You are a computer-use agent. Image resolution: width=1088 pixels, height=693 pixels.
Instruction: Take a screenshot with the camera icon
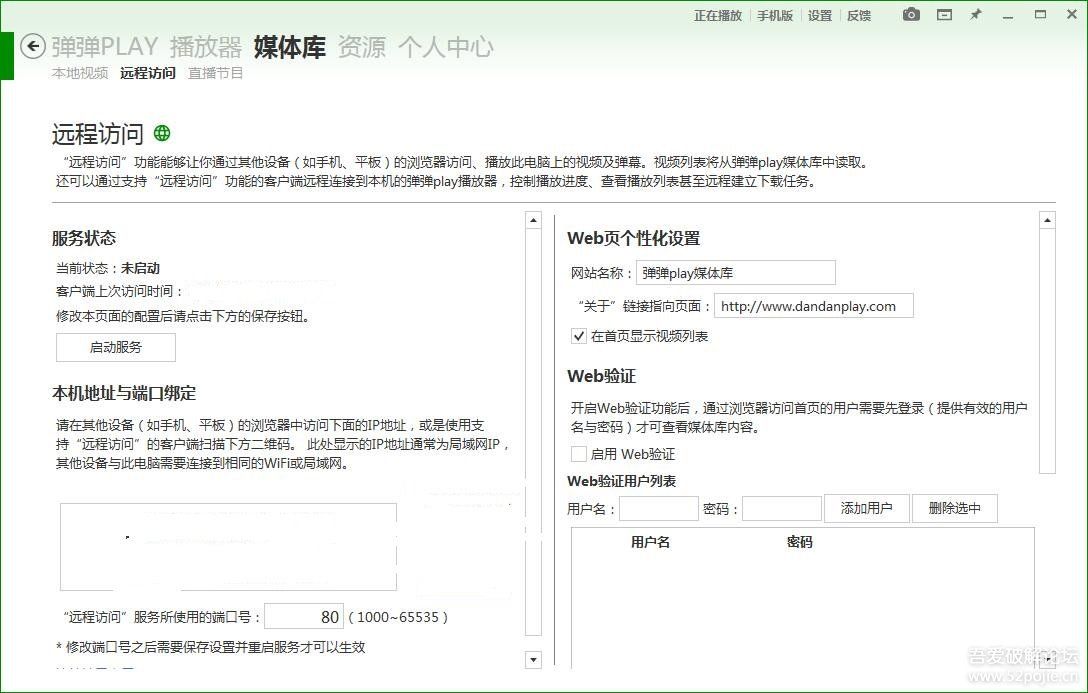(911, 15)
